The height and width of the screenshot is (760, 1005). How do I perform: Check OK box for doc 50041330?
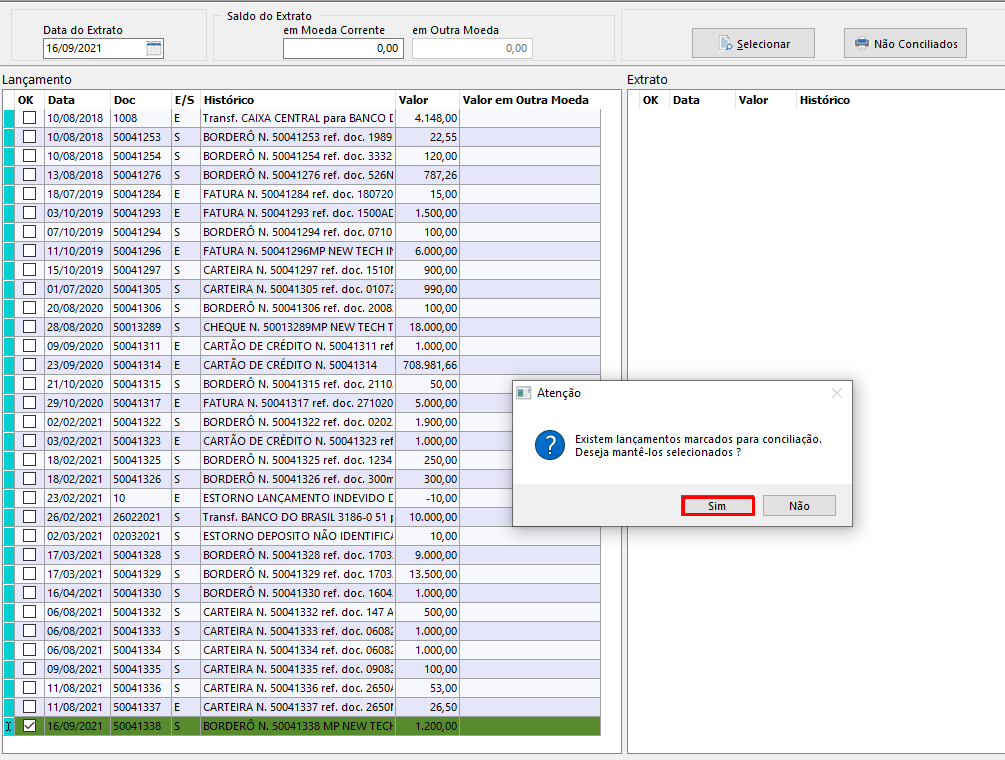point(29,593)
